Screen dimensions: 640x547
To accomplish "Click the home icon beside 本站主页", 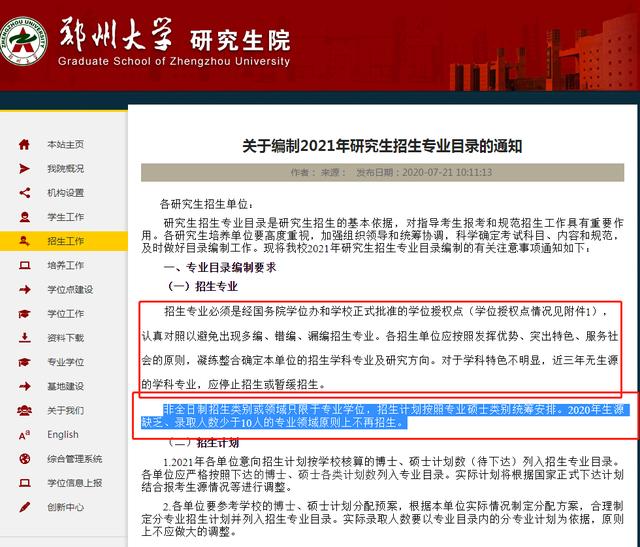I will (24, 144).
